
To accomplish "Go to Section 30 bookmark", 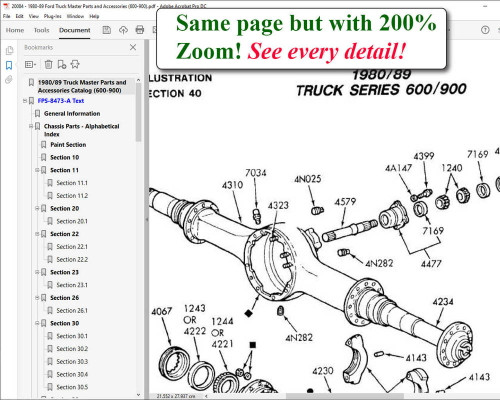I will click(x=64, y=323).
